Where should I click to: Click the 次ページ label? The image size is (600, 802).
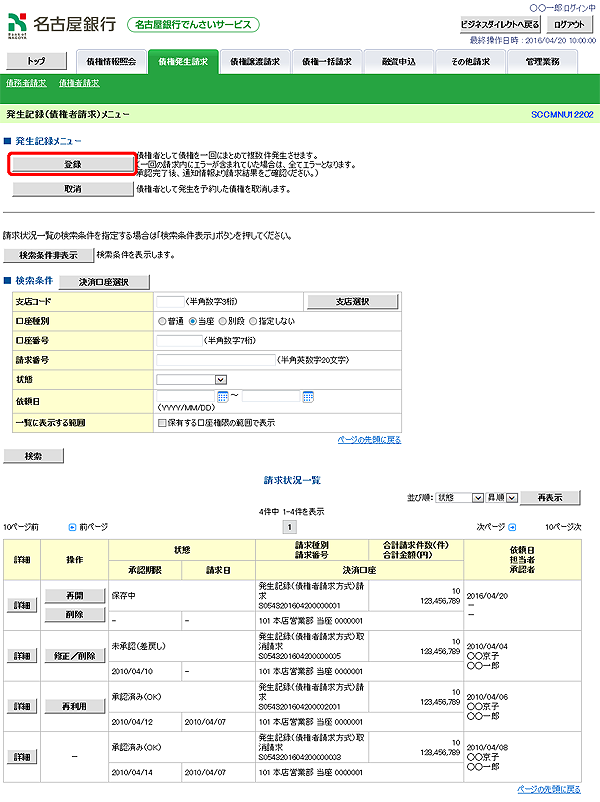491,527
